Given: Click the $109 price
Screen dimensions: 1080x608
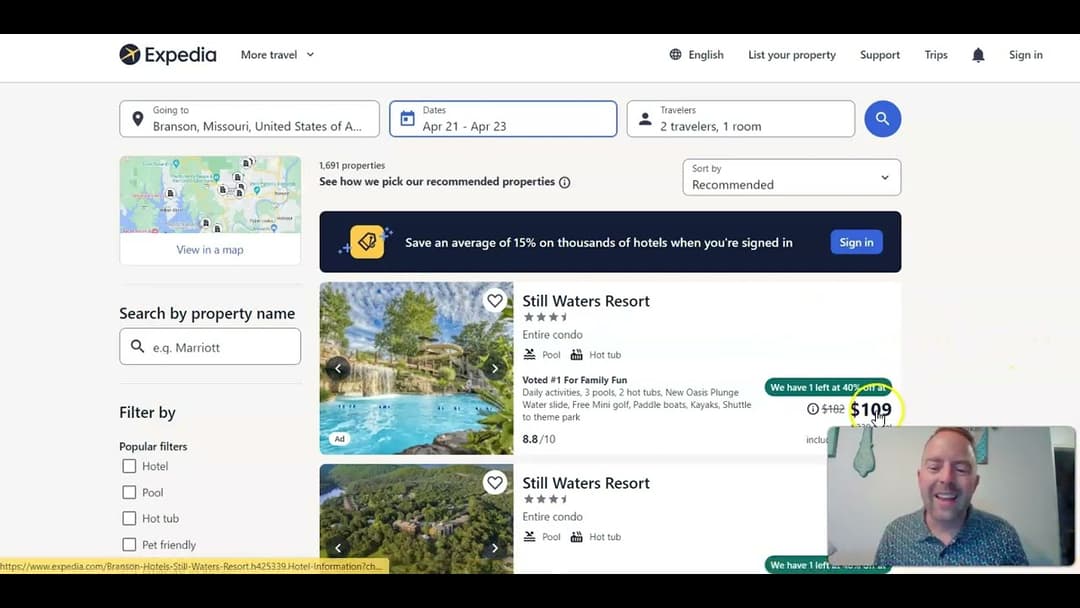Looking at the screenshot, I should click(x=871, y=410).
